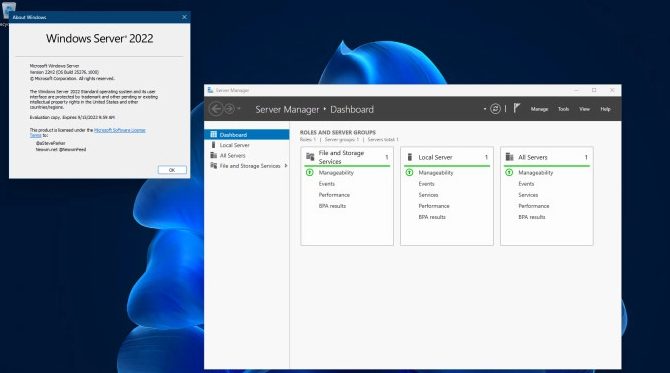Open Performance in All Servers tile

[x=534, y=206]
